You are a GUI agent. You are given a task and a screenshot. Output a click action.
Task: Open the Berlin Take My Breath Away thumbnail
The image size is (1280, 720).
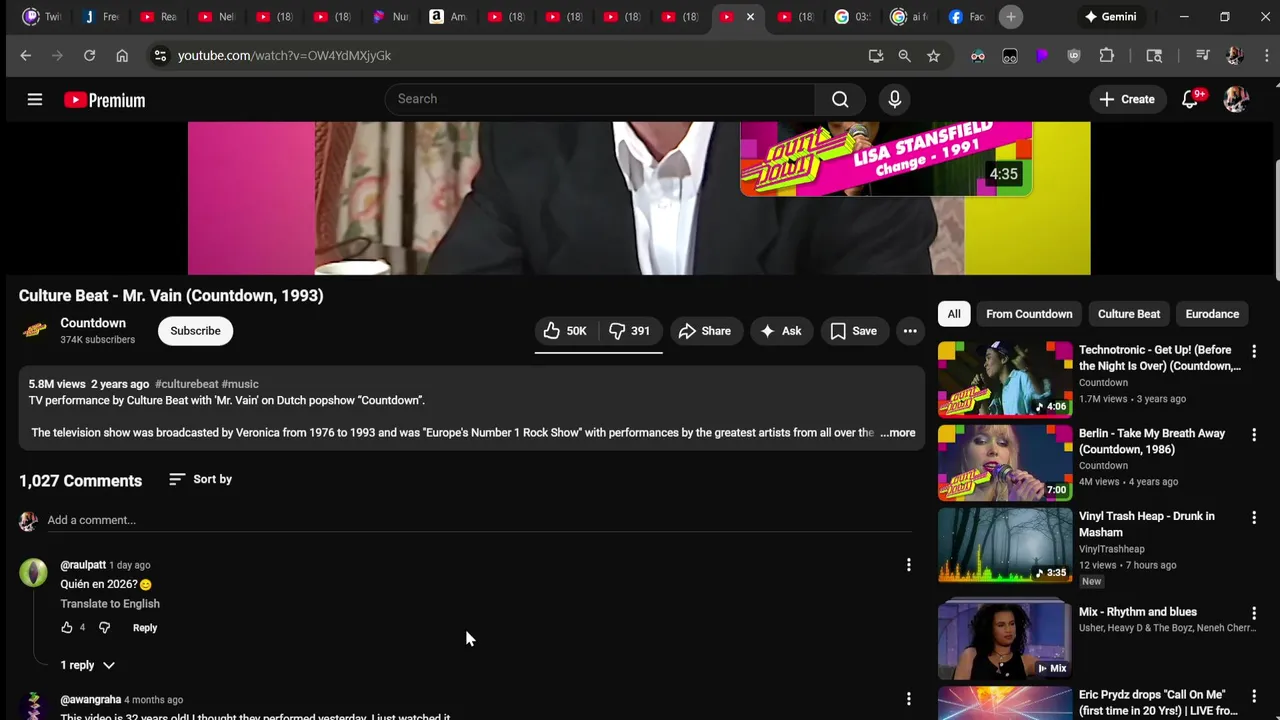[x=1005, y=462]
